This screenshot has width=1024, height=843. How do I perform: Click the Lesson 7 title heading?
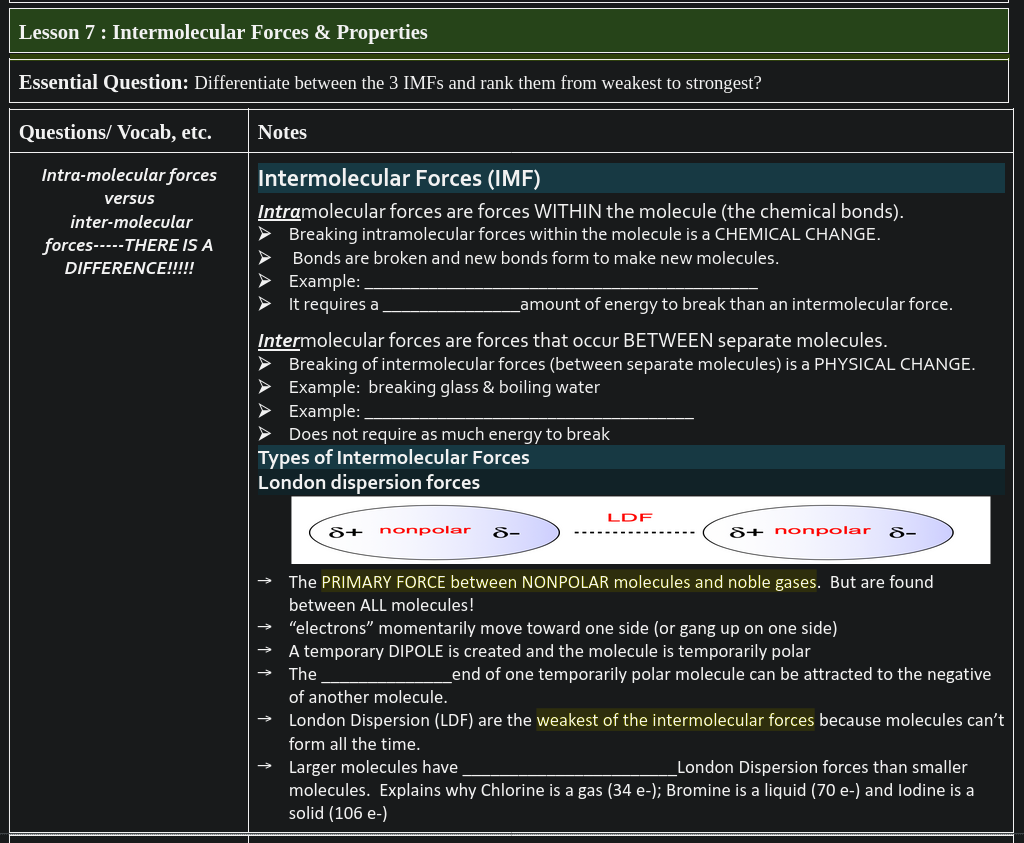223,32
